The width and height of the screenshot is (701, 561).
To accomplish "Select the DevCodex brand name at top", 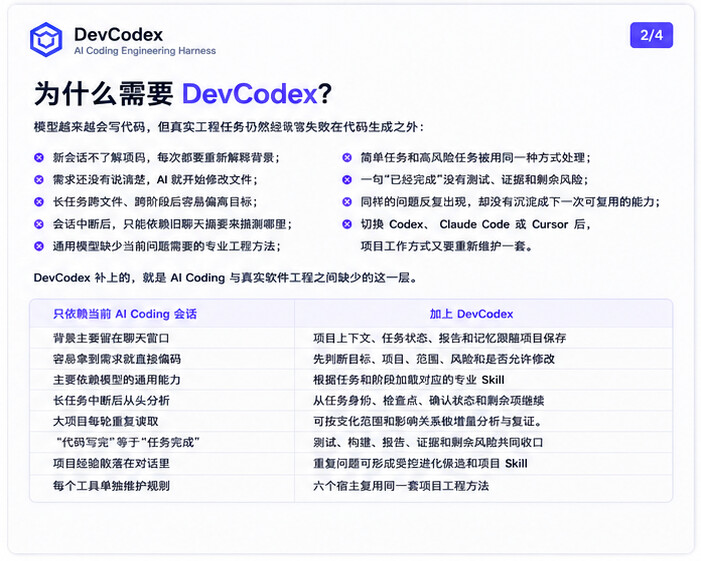I will tap(118, 34).
